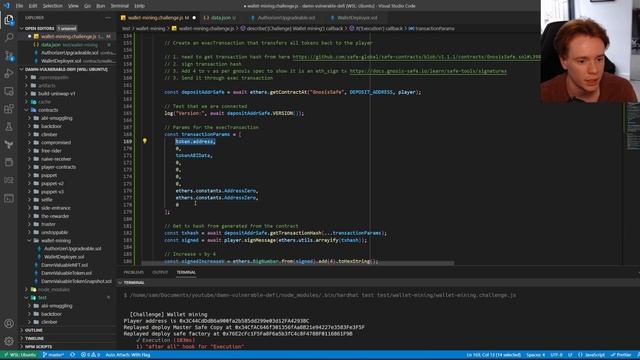Open the Run menu

click(100, 6)
